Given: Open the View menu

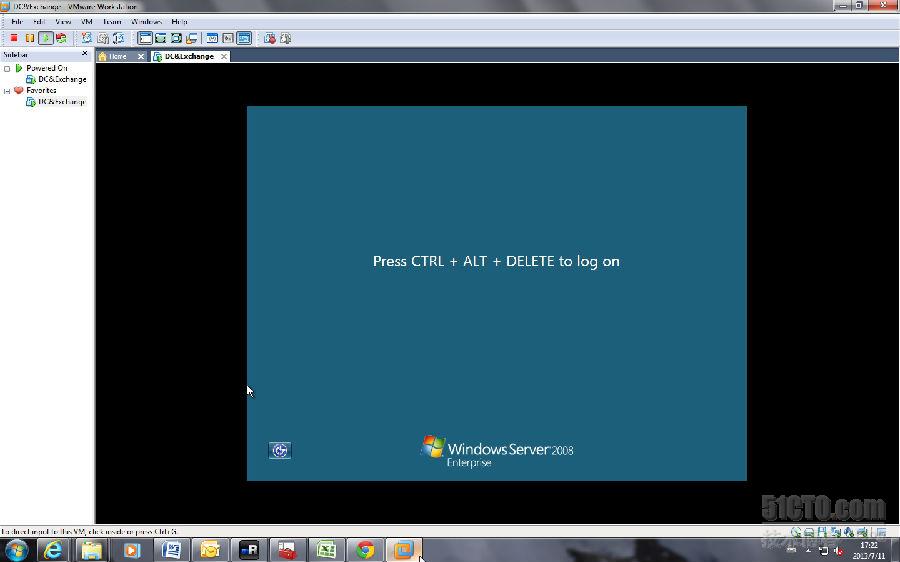Looking at the screenshot, I should [63, 21].
